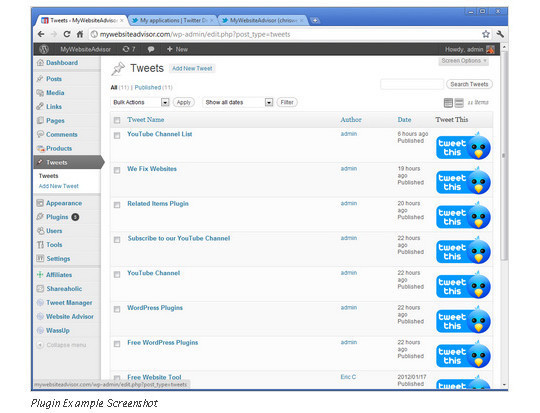This screenshot has width=540, height=413.
Task: Expand the Screen Options panel
Action: (464, 61)
